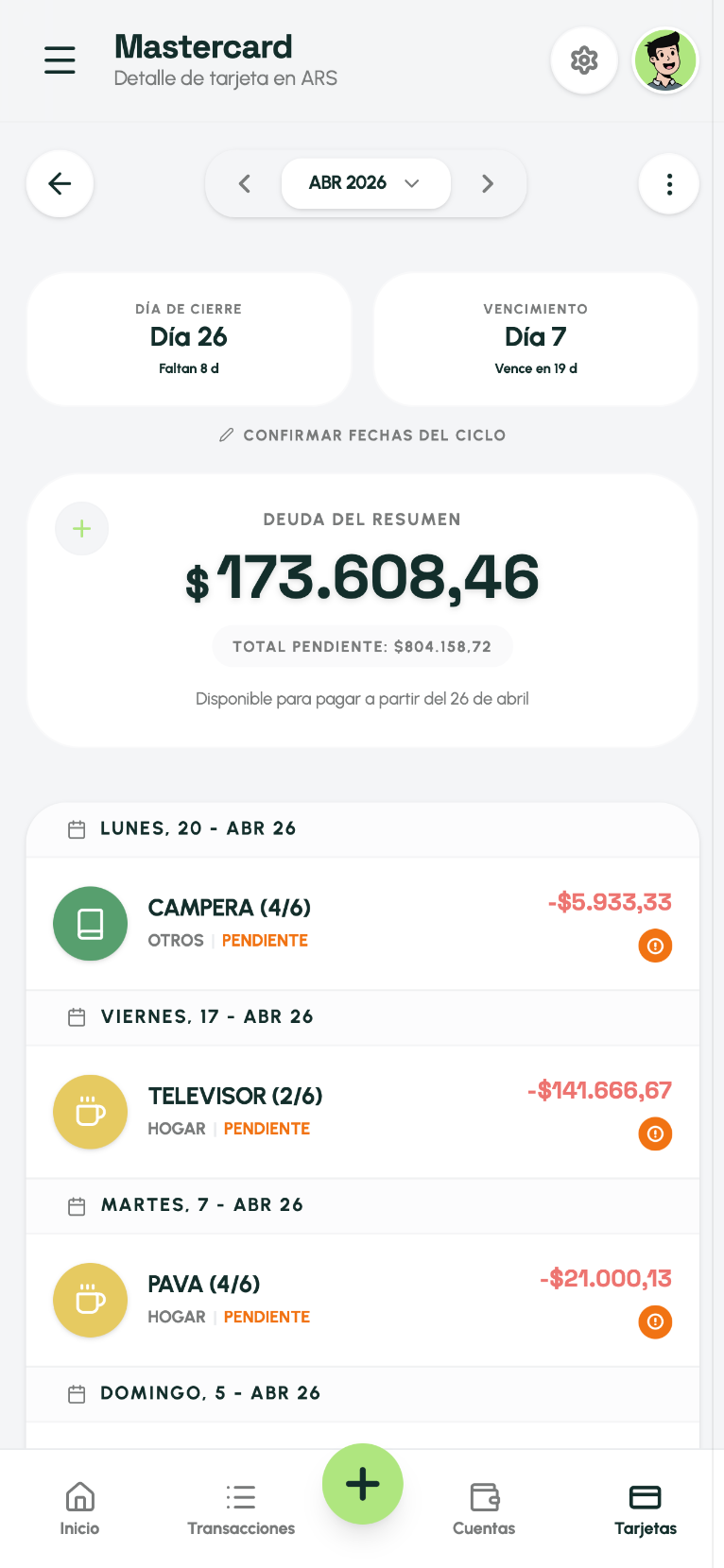Click pending warning icon on Pava

[655, 1321]
